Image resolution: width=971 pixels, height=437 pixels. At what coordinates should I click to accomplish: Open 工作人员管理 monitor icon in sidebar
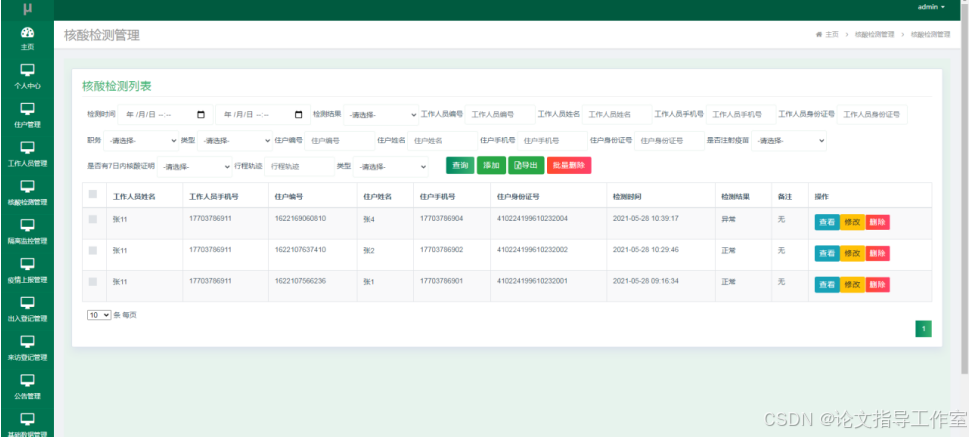(27, 147)
